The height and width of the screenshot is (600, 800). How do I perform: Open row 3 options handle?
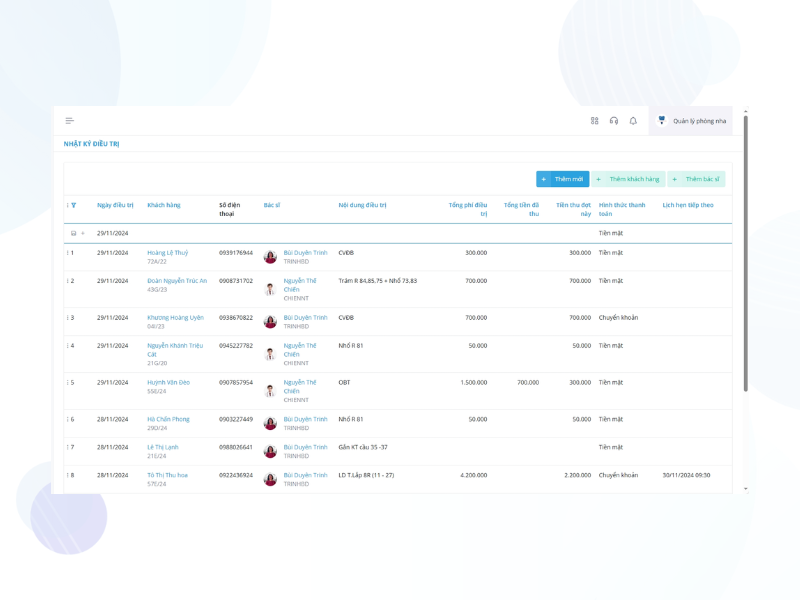[x=67, y=317]
